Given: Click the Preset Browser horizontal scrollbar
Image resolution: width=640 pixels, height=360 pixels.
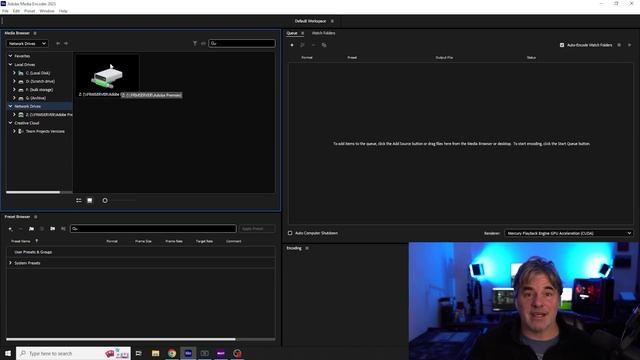Looking at the screenshot, I should 121,339.
